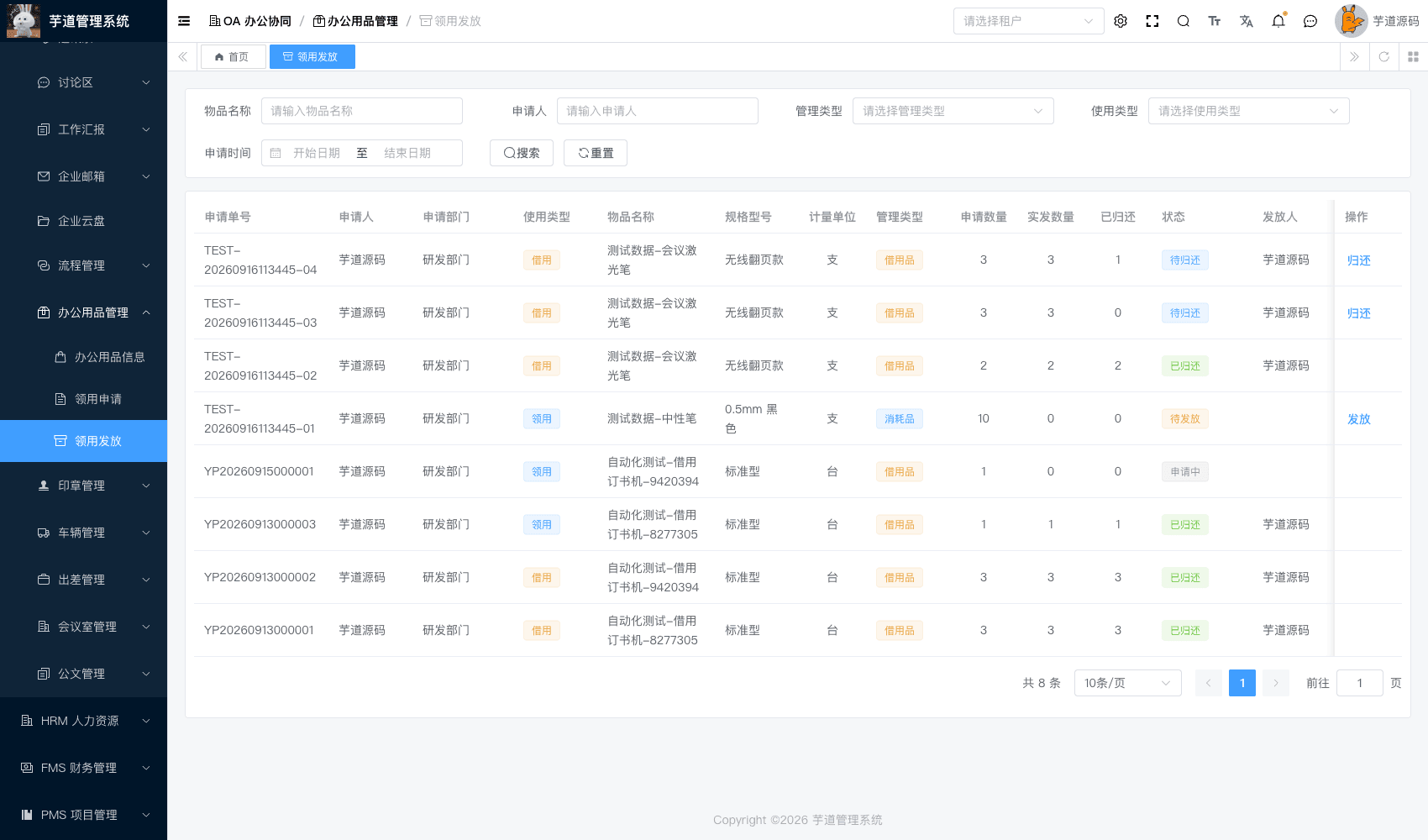This screenshot has height=840, width=1428.
Task: Collapse the 办公用品管理 sidebar menu
Action: [84, 312]
